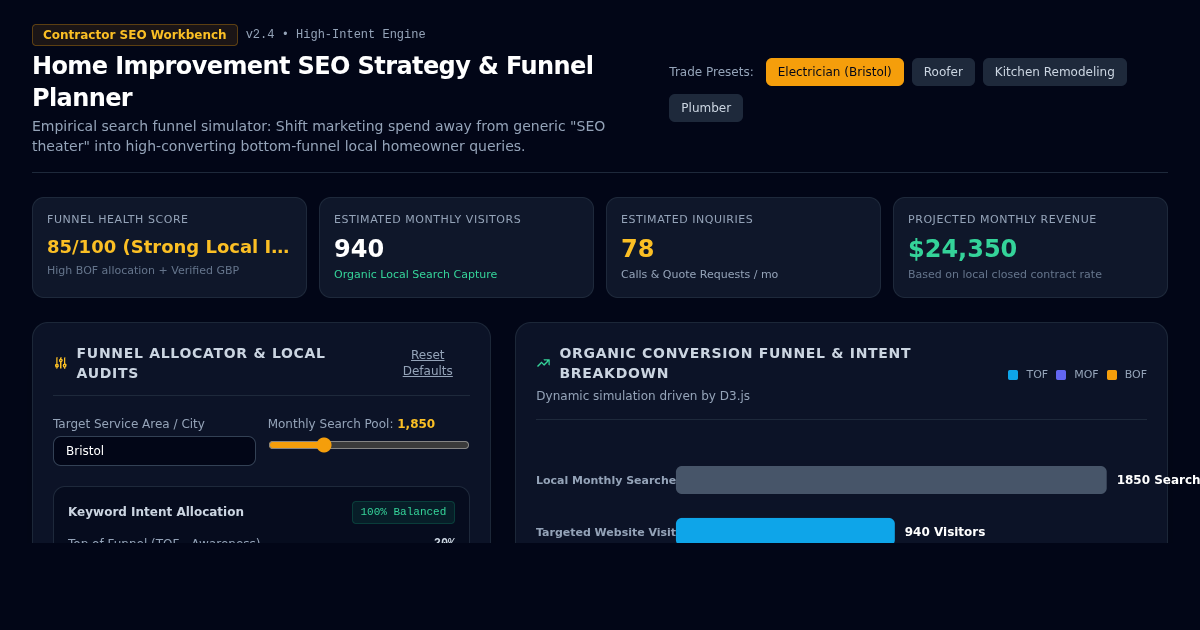This screenshot has width=1200, height=630.
Task: Switch to the Plumber preset
Action: [706, 108]
